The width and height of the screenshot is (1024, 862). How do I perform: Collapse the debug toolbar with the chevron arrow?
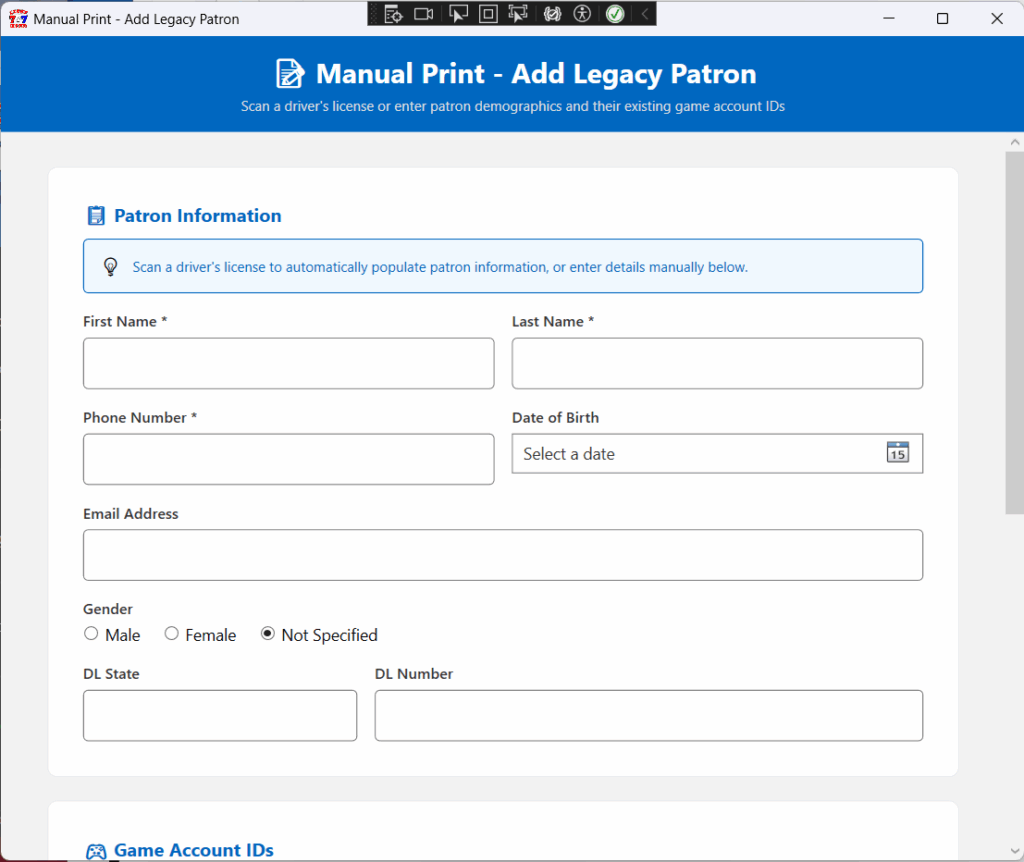pyautogui.click(x=645, y=14)
